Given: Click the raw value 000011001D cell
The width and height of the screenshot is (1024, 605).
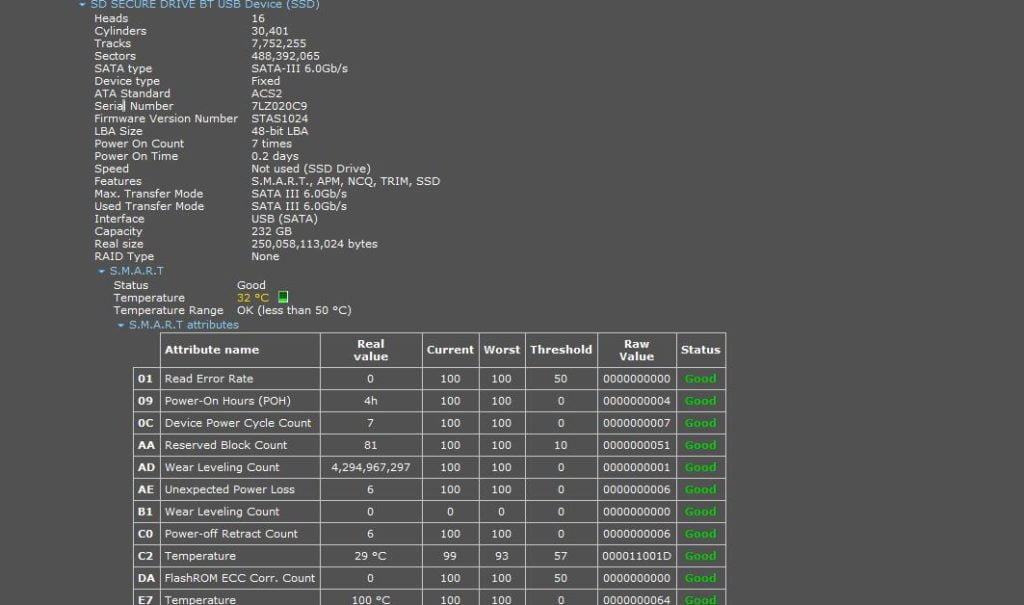Looking at the screenshot, I should (636, 556).
